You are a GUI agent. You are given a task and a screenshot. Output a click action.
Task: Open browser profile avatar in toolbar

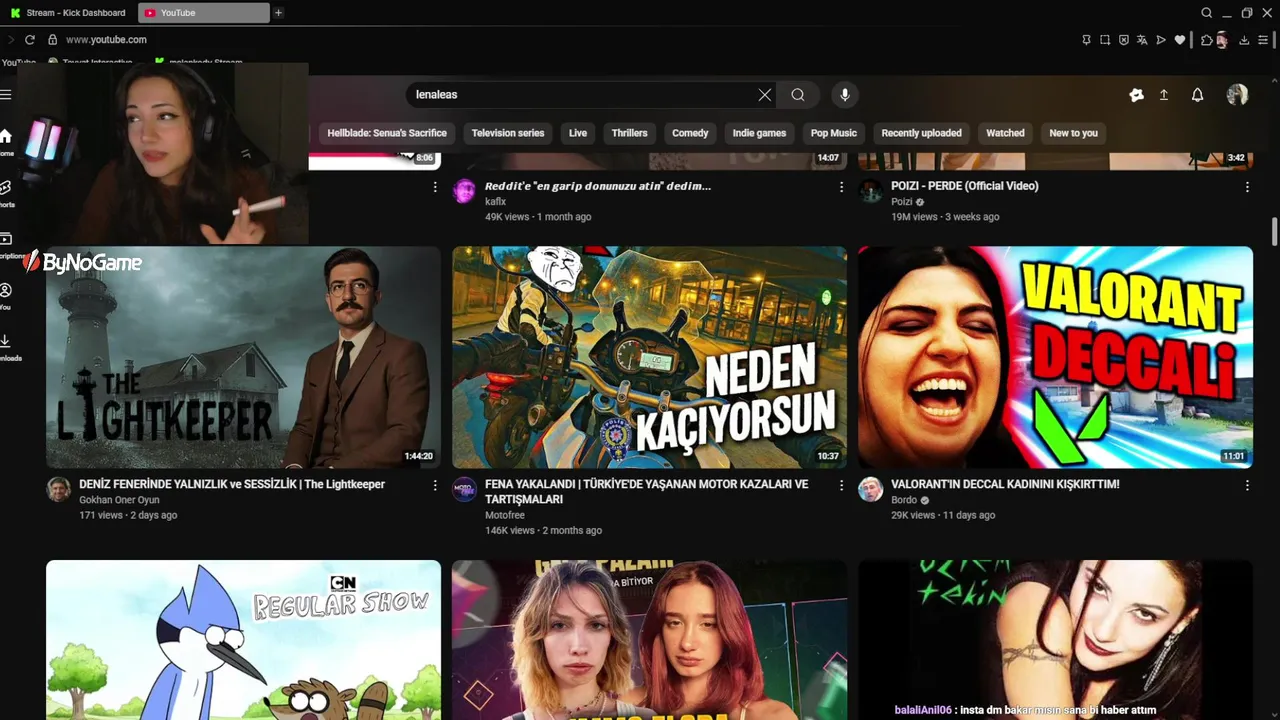click(1222, 40)
